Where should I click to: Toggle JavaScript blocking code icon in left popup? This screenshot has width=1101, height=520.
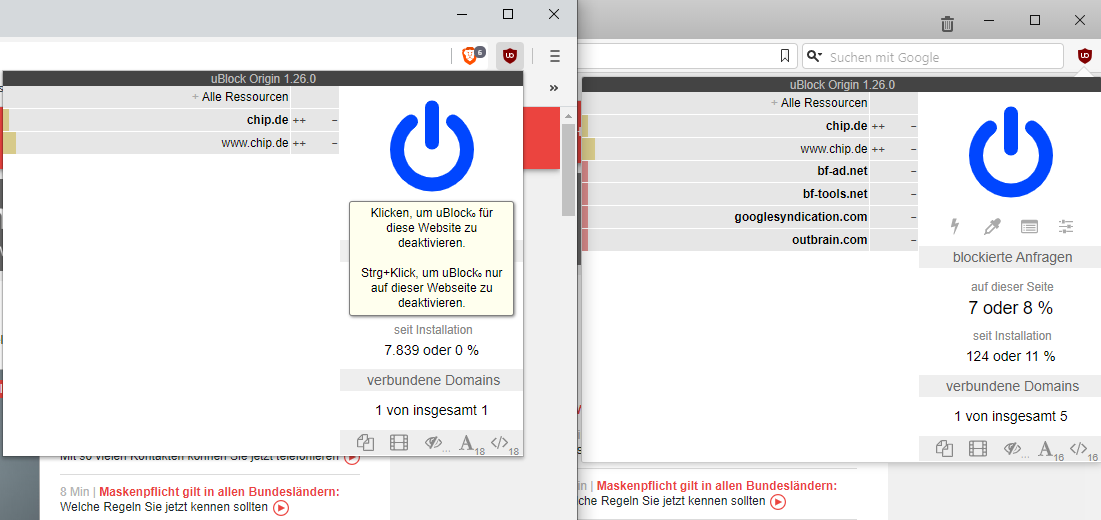tap(499, 442)
